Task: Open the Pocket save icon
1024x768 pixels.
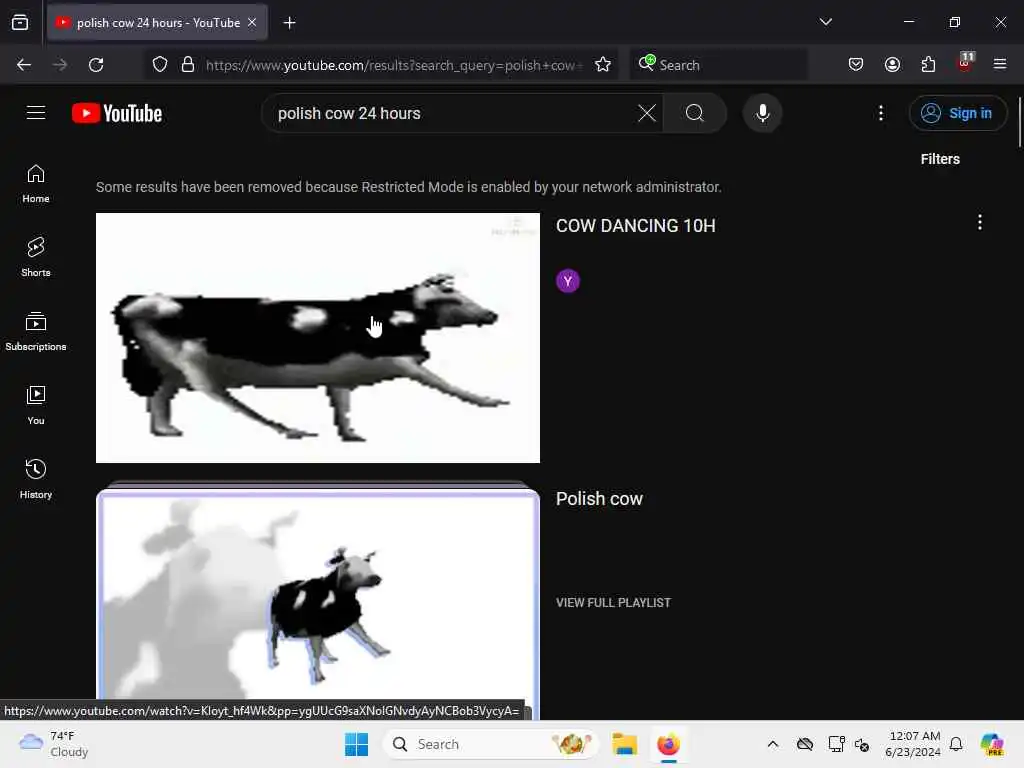Action: 856,65
